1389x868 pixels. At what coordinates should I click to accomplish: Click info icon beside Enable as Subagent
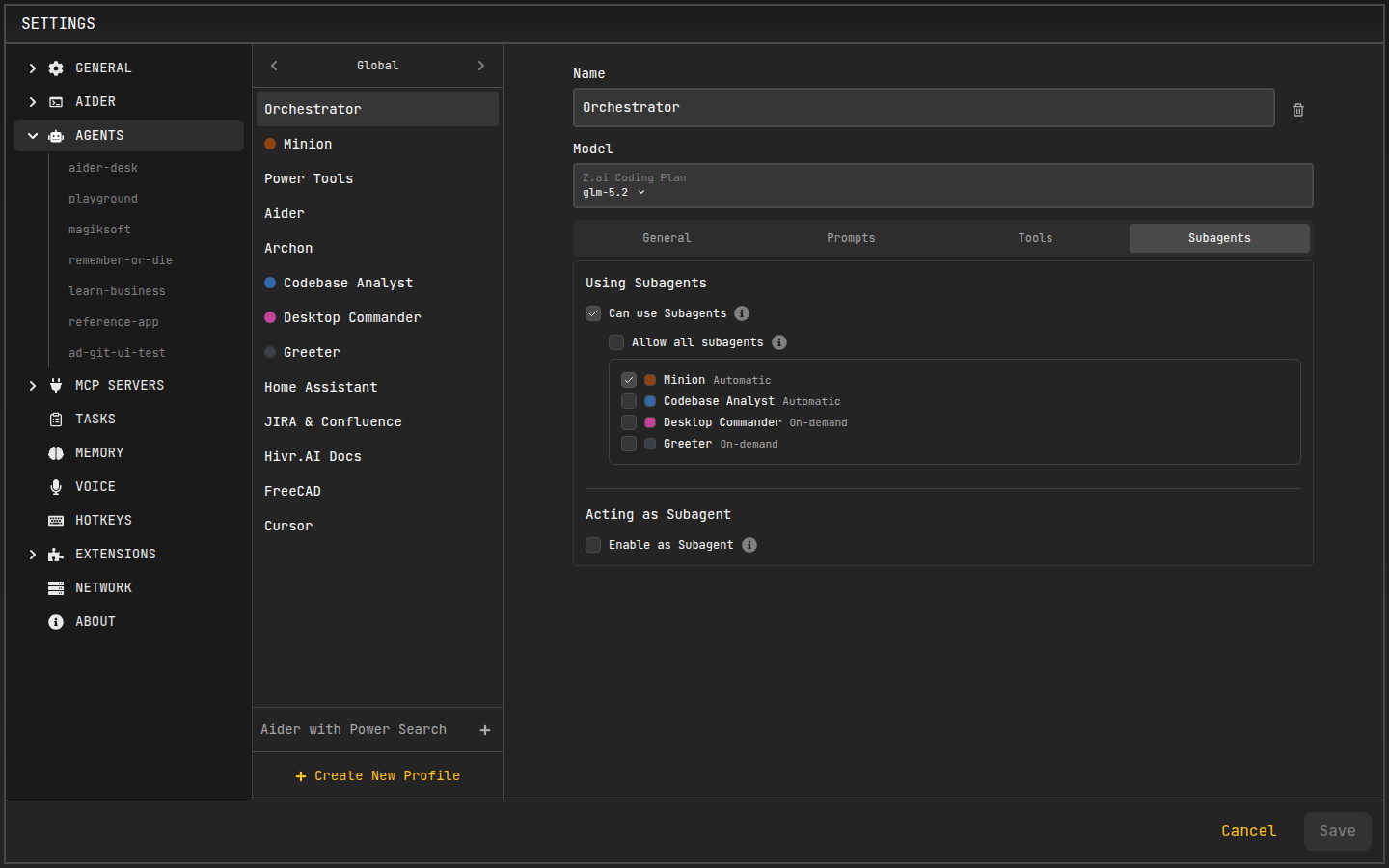[x=749, y=545]
